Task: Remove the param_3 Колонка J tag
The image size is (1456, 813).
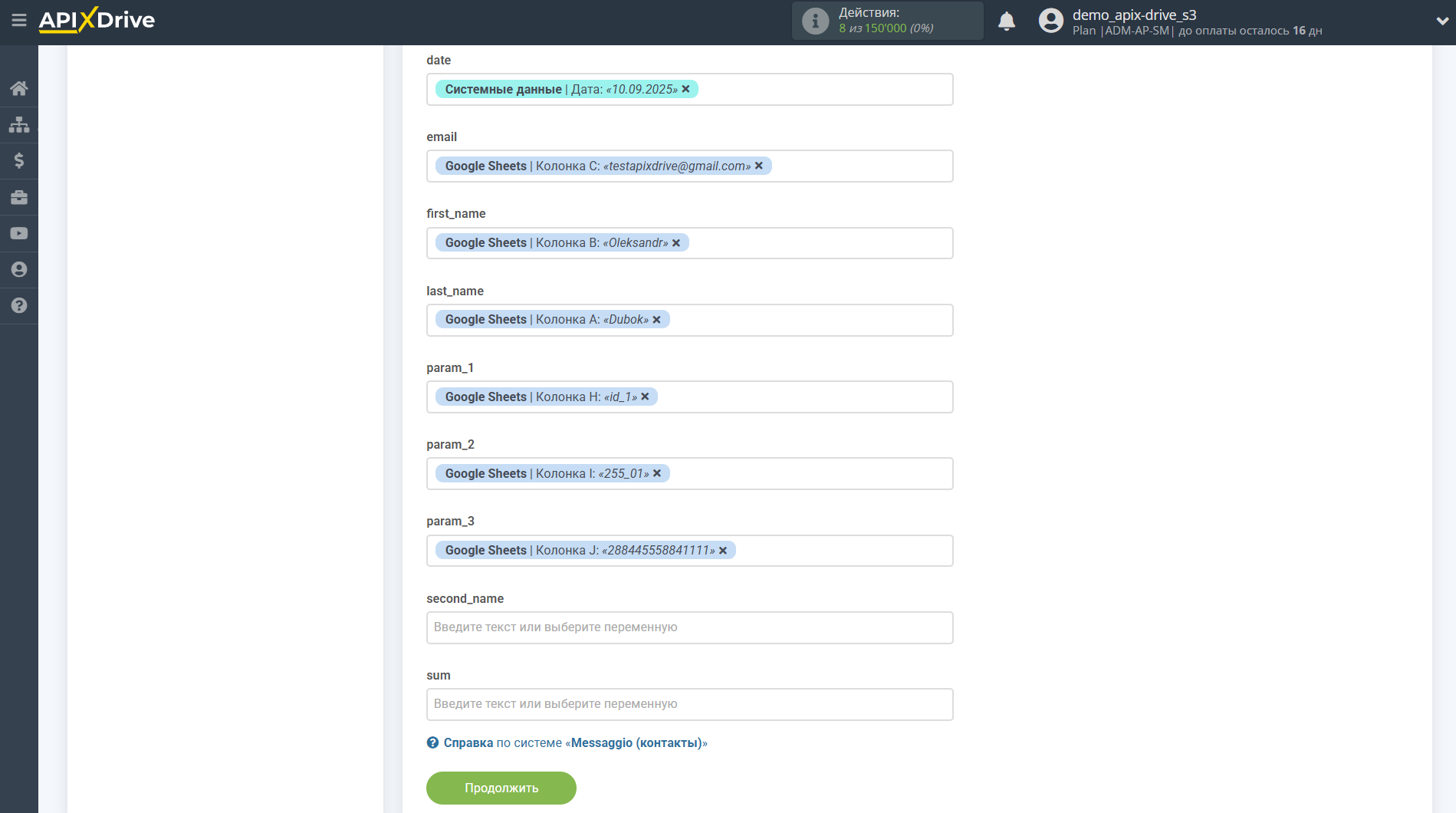Action: (x=723, y=551)
